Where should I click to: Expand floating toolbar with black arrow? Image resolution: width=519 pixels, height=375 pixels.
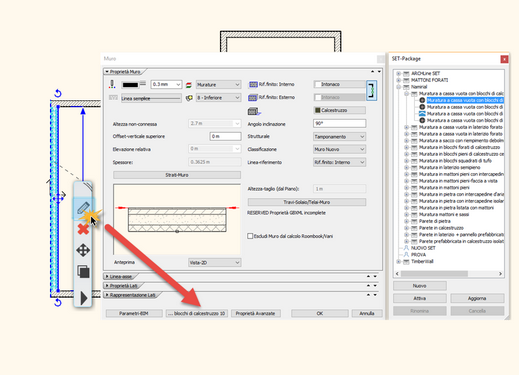(84, 298)
